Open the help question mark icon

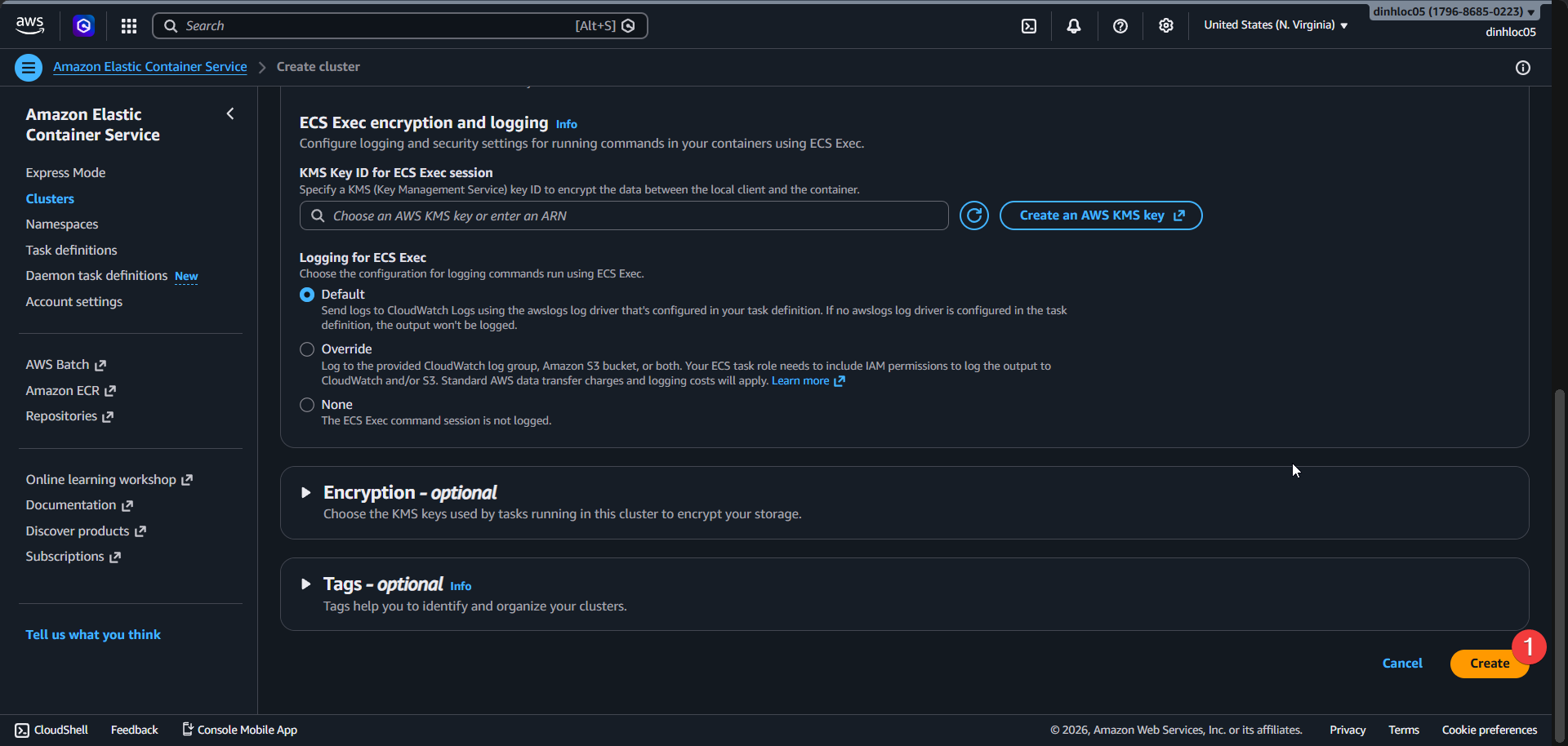[1120, 25]
